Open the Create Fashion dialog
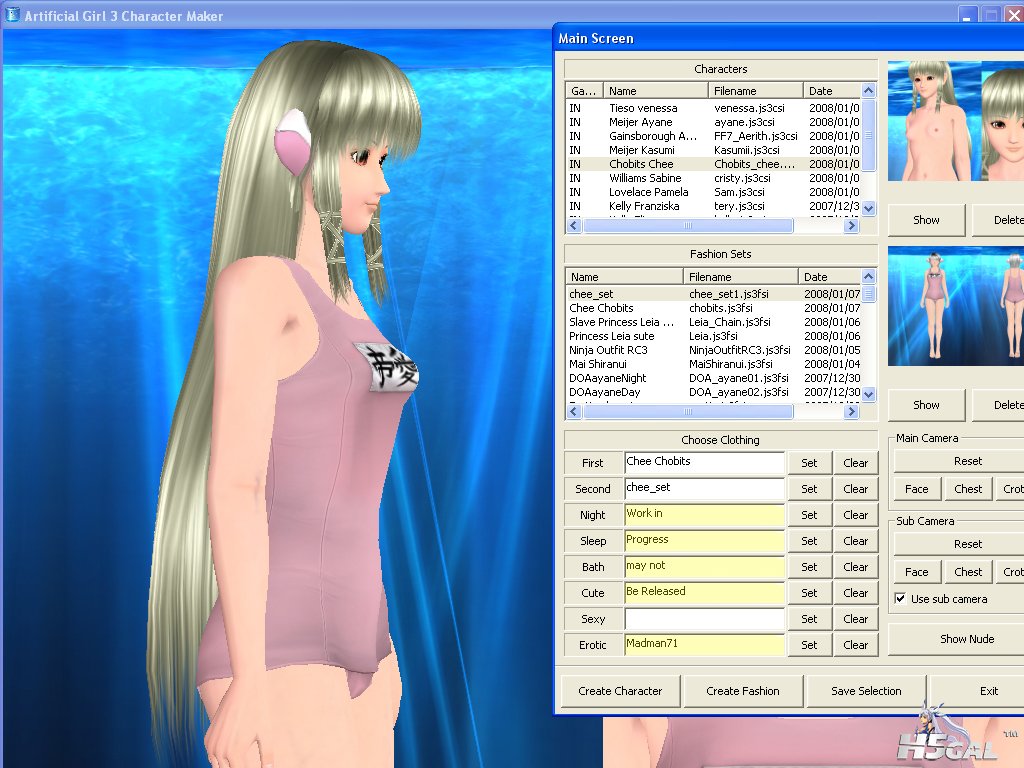The image size is (1024, 768). click(x=743, y=691)
